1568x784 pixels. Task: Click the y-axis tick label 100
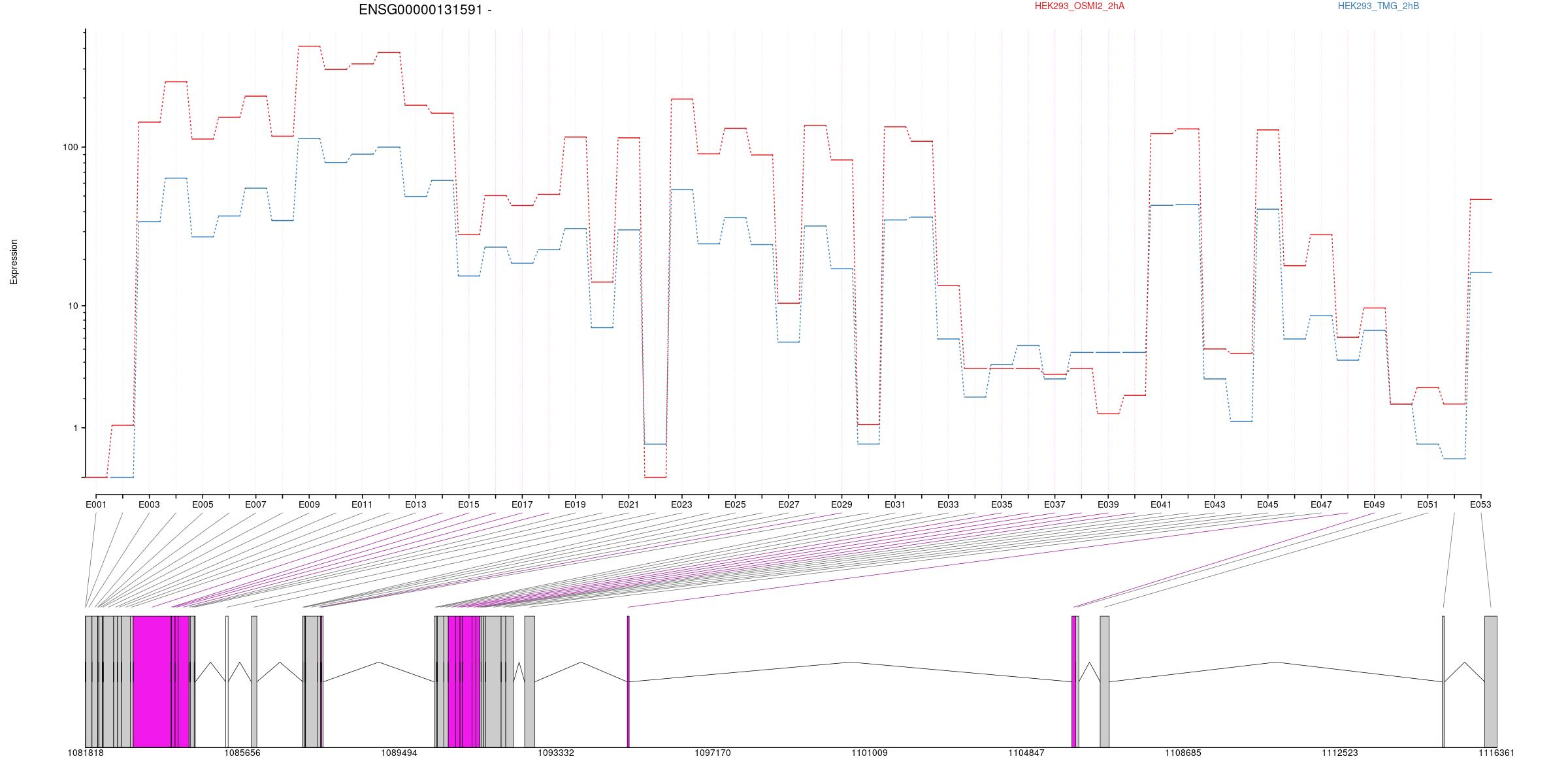pyautogui.click(x=70, y=147)
